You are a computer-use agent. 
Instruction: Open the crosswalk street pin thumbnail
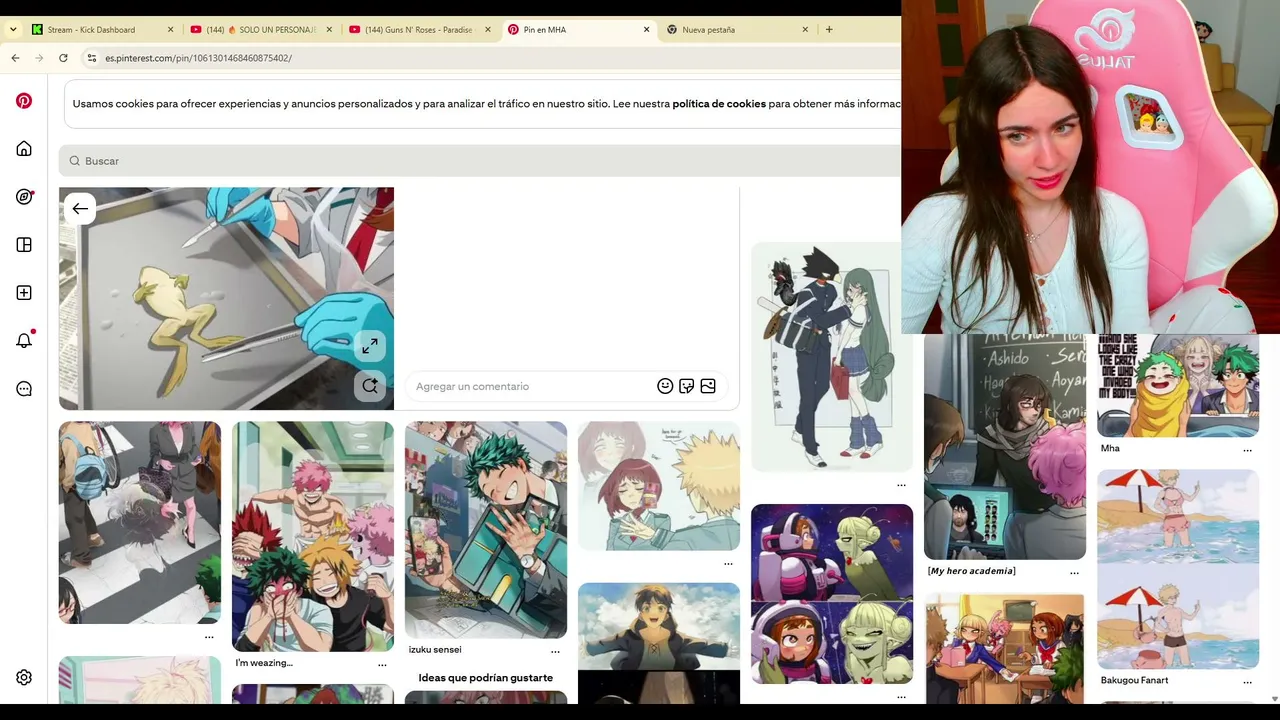click(140, 523)
